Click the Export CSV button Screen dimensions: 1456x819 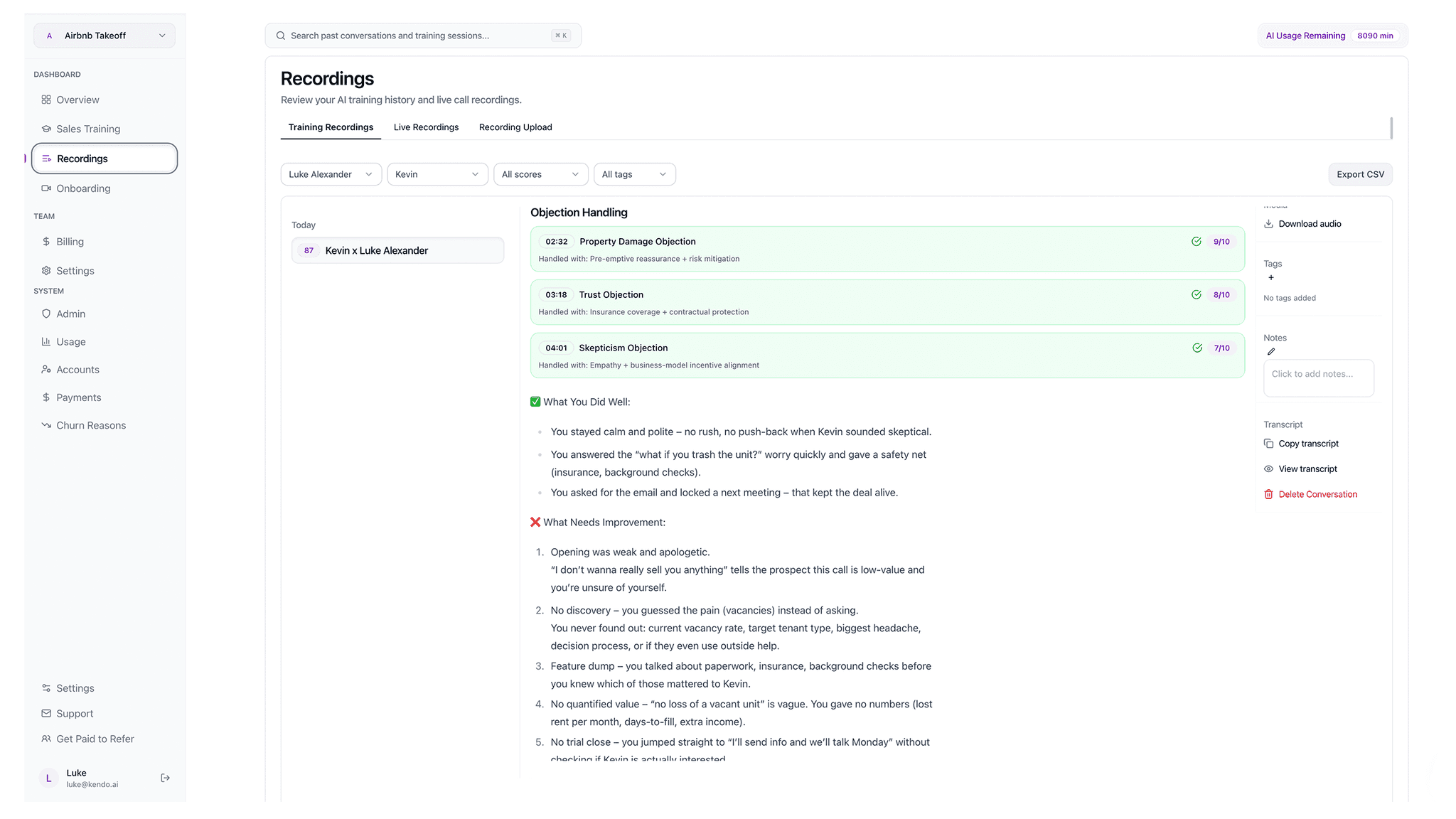[x=1360, y=175]
